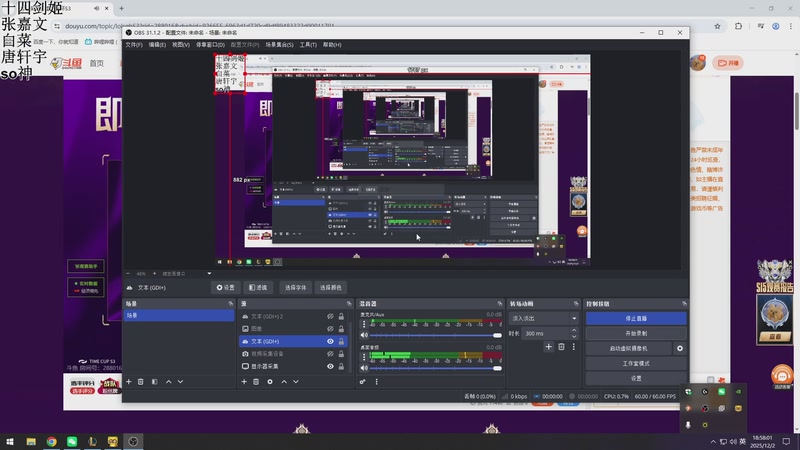Viewport: 800px width, 450px height.
Task: Open desktop audio channel three-dot options
Action: point(364,357)
